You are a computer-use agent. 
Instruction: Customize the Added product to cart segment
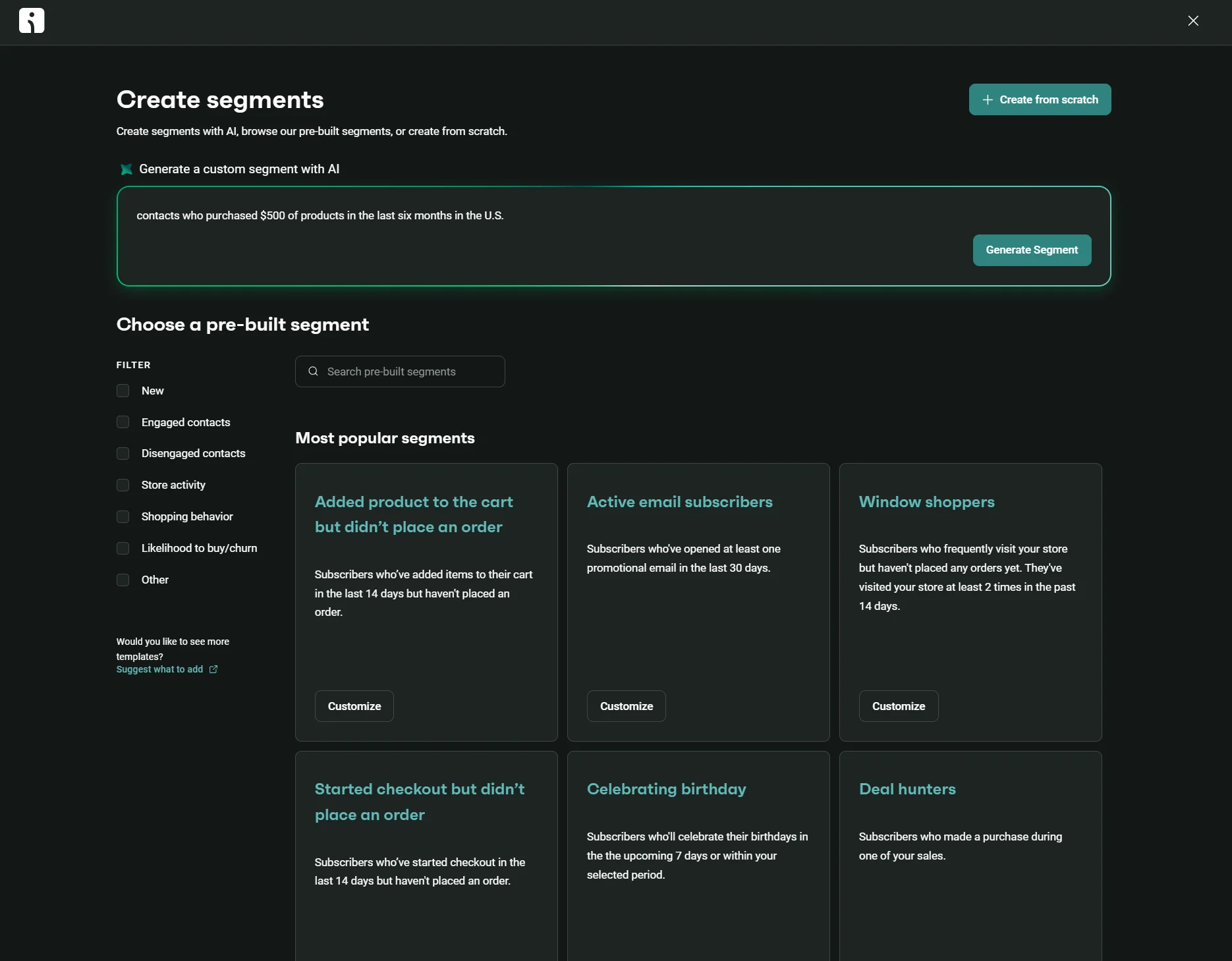tap(354, 706)
